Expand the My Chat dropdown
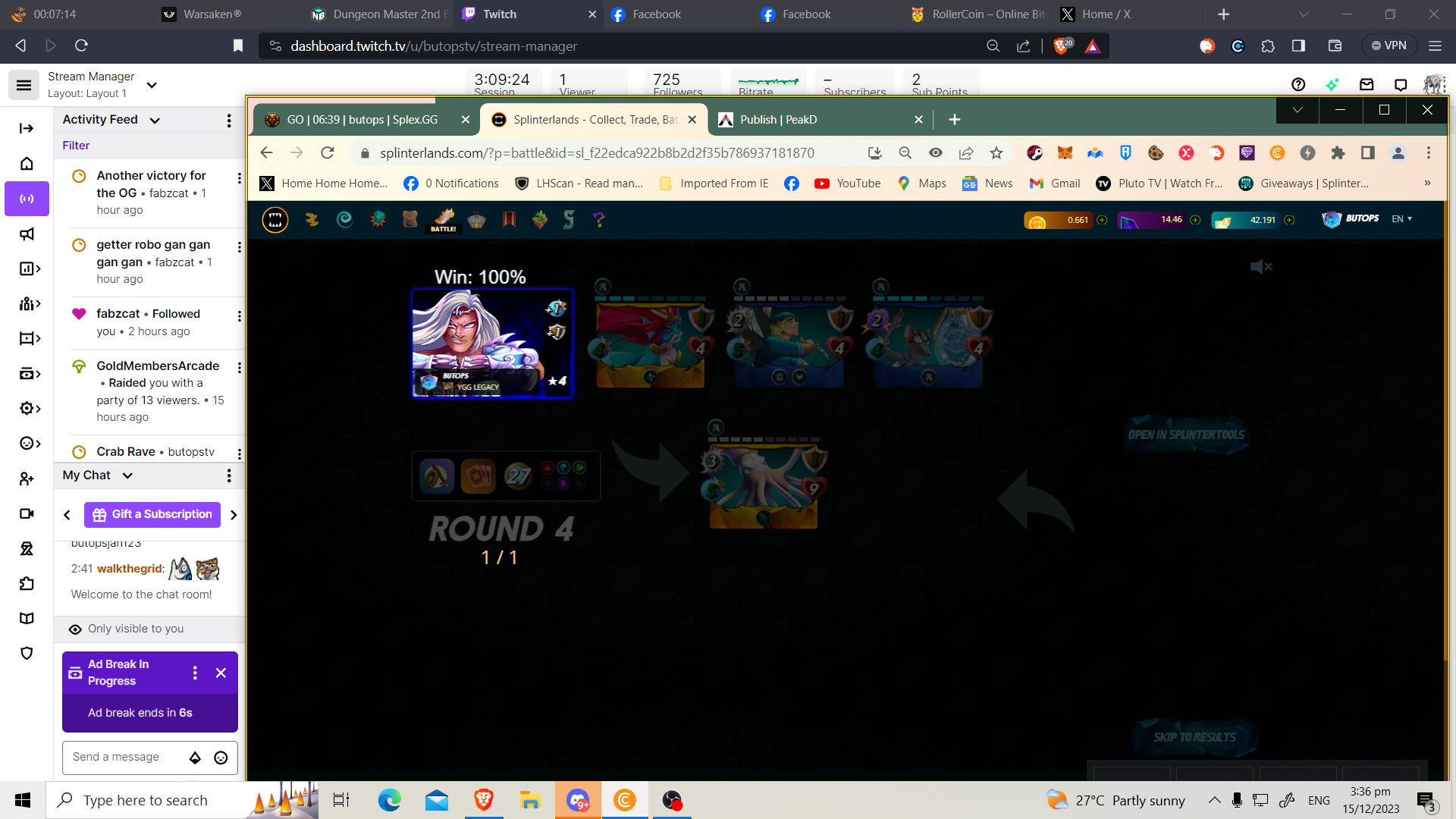This screenshot has width=1456, height=819. pos(127,475)
